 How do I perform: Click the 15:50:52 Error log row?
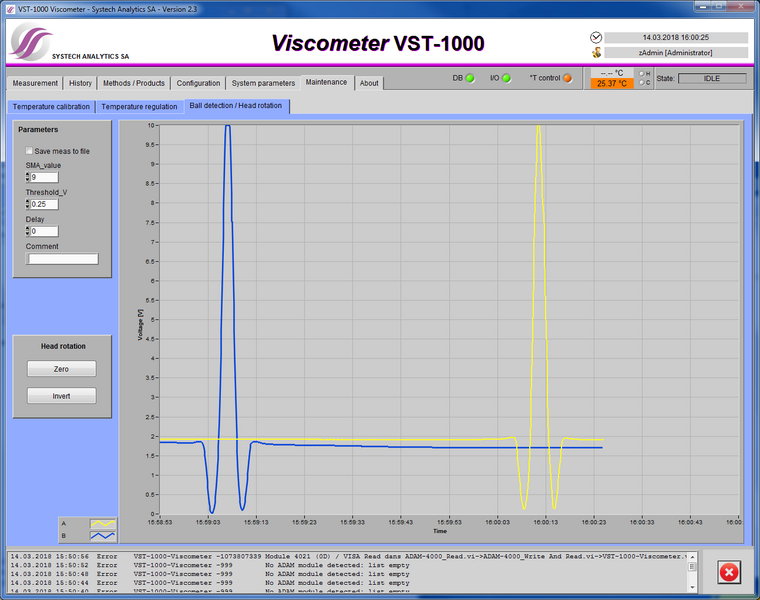click(348, 565)
